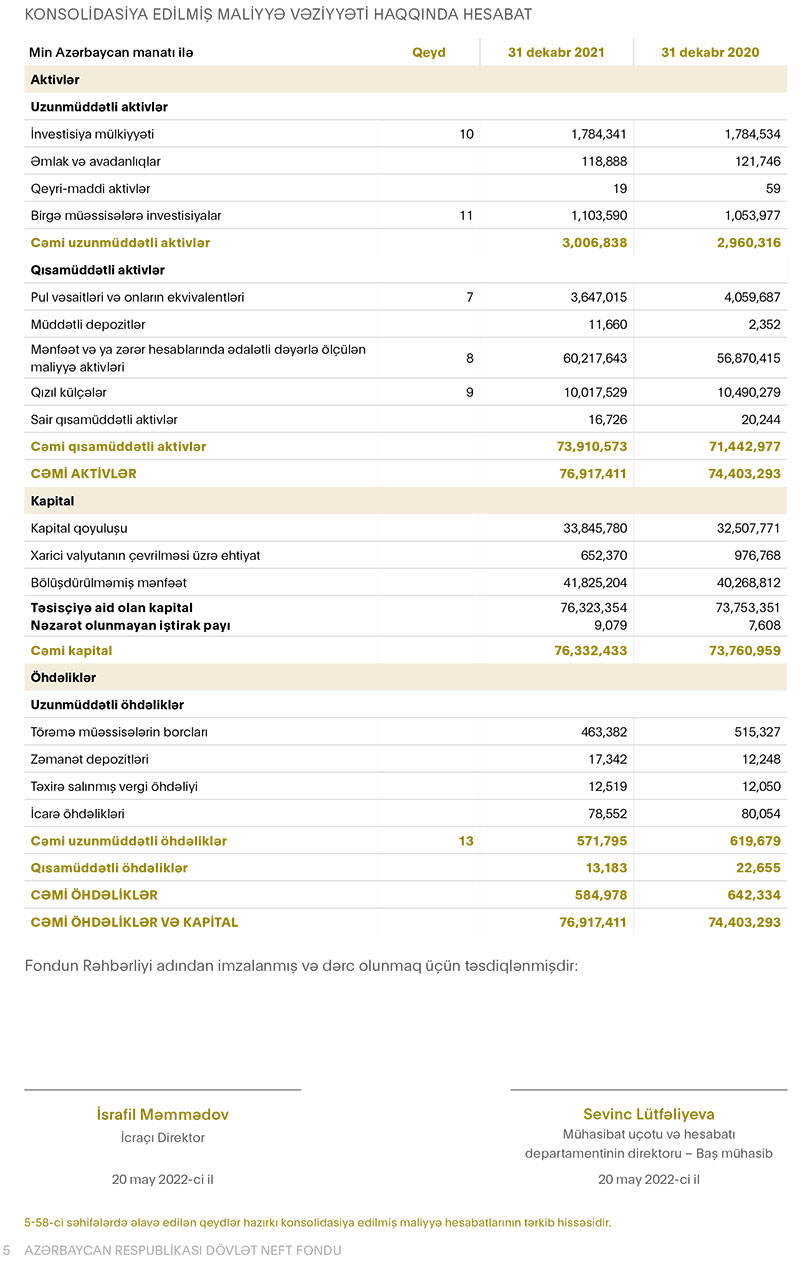800x1261 pixels.
Task: Click the signatory name Sevinc Lütfəliyeva
Action: click(x=649, y=1115)
